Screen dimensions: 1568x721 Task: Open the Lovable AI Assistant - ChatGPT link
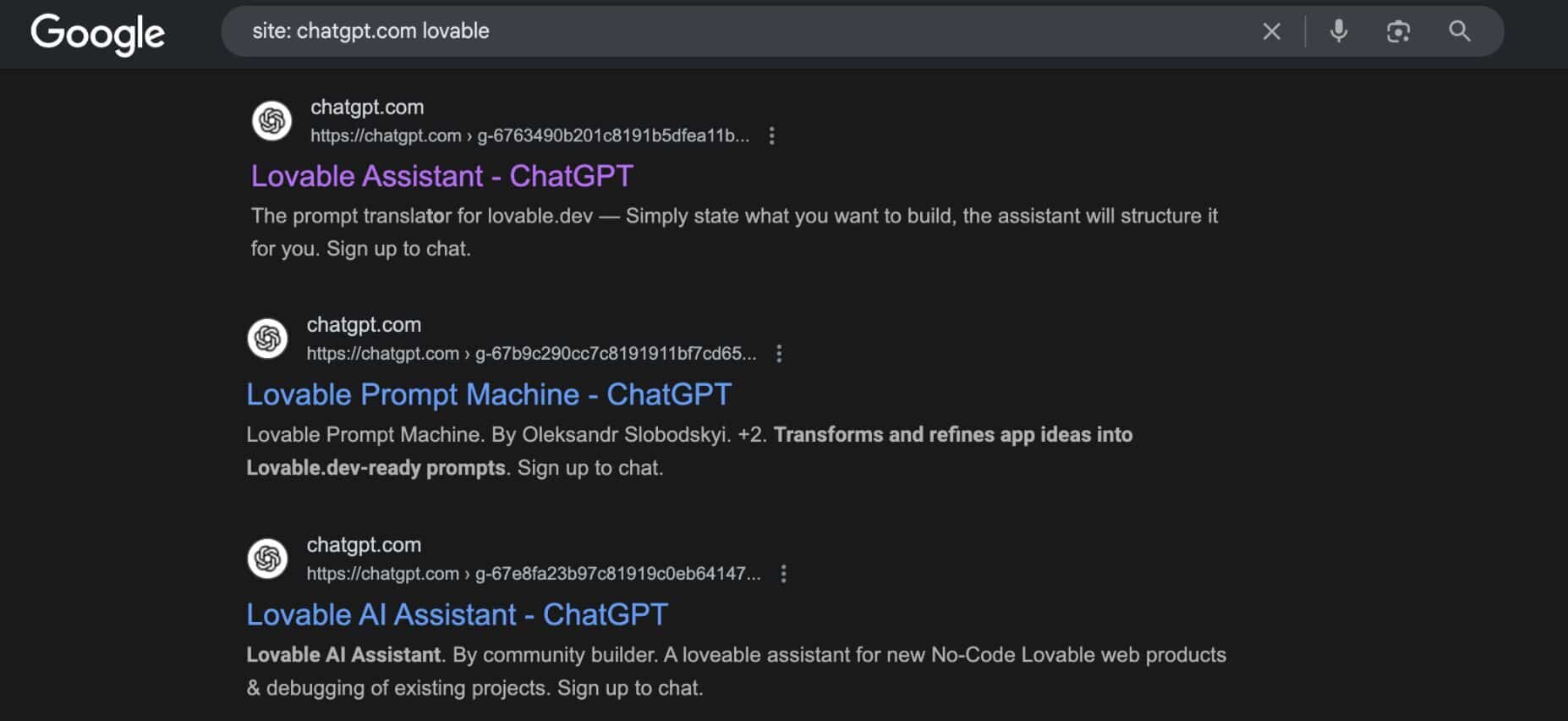click(457, 614)
